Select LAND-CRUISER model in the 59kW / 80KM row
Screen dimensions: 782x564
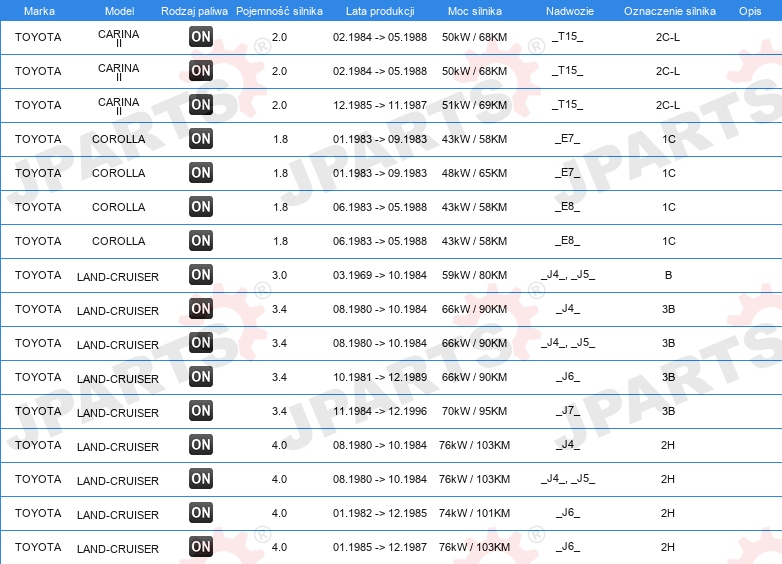pos(118,277)
